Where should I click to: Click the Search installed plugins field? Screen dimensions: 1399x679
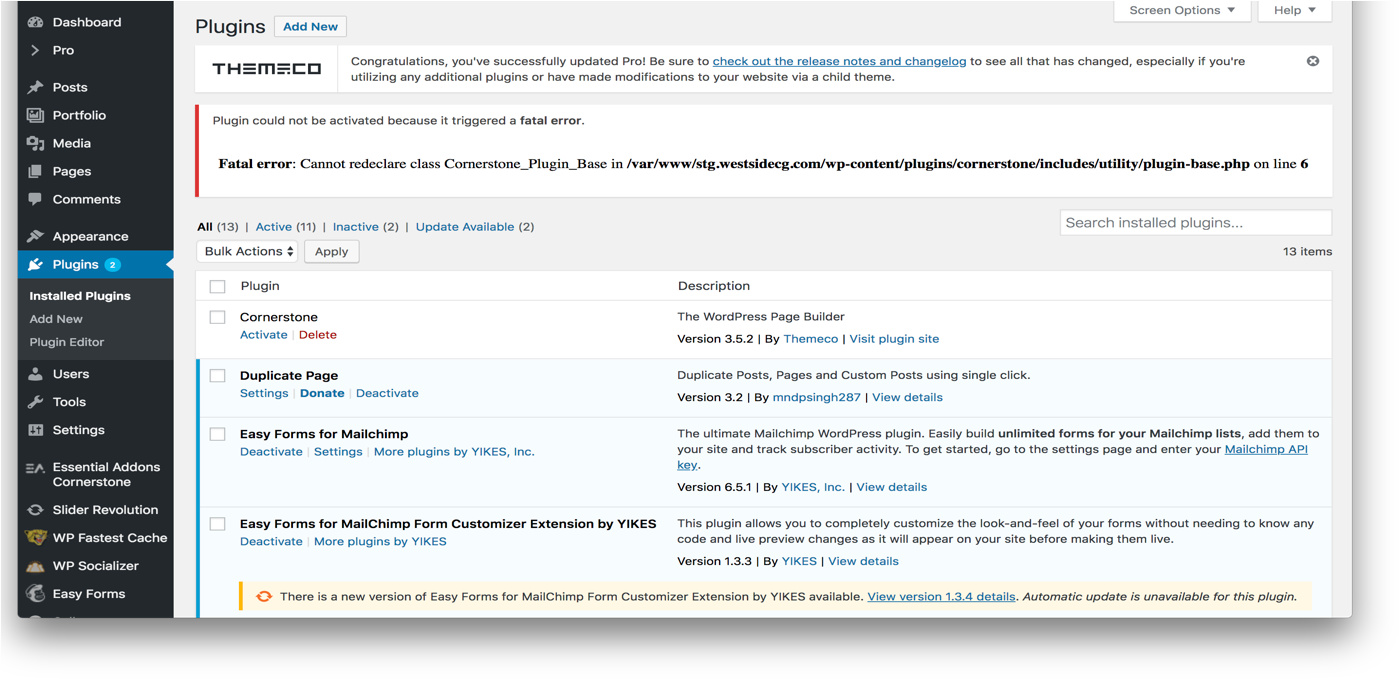tap(1195, 223)
